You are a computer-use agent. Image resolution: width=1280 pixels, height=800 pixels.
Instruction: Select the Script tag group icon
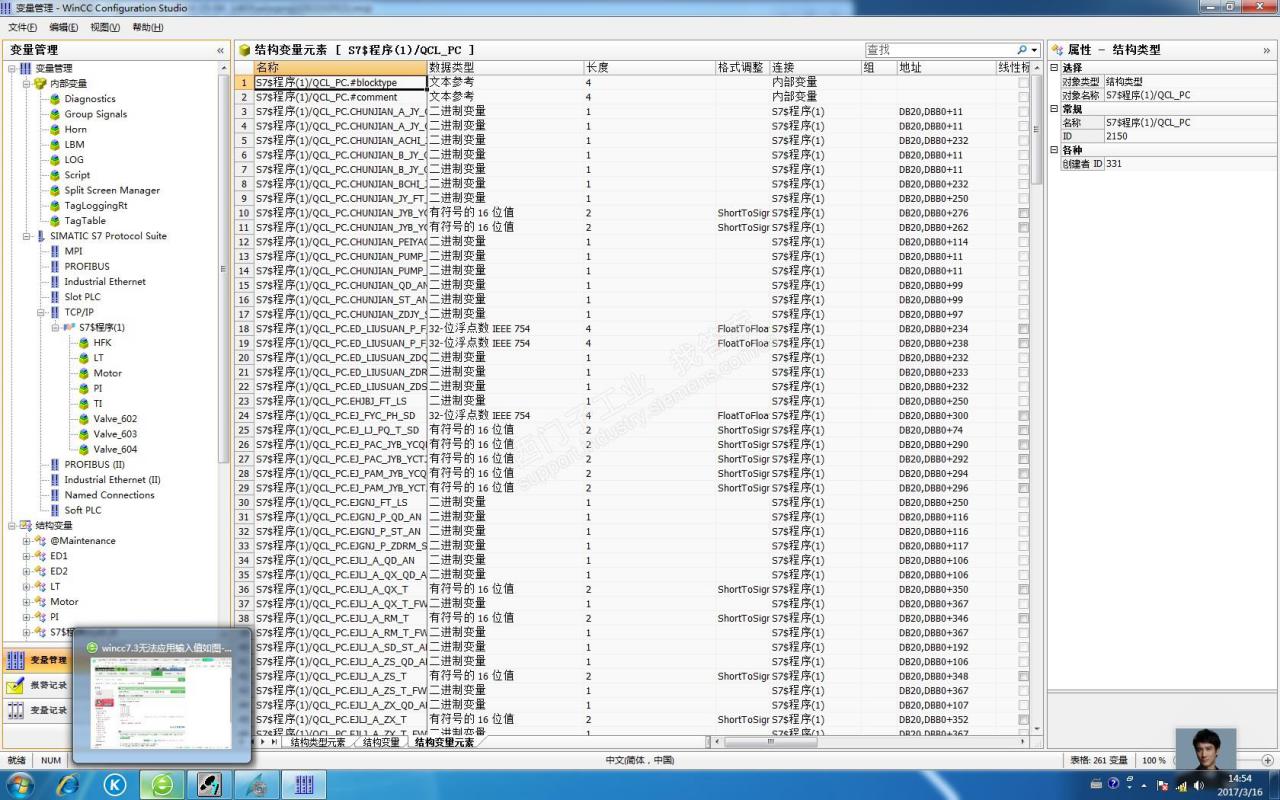(x=55, y=175)
